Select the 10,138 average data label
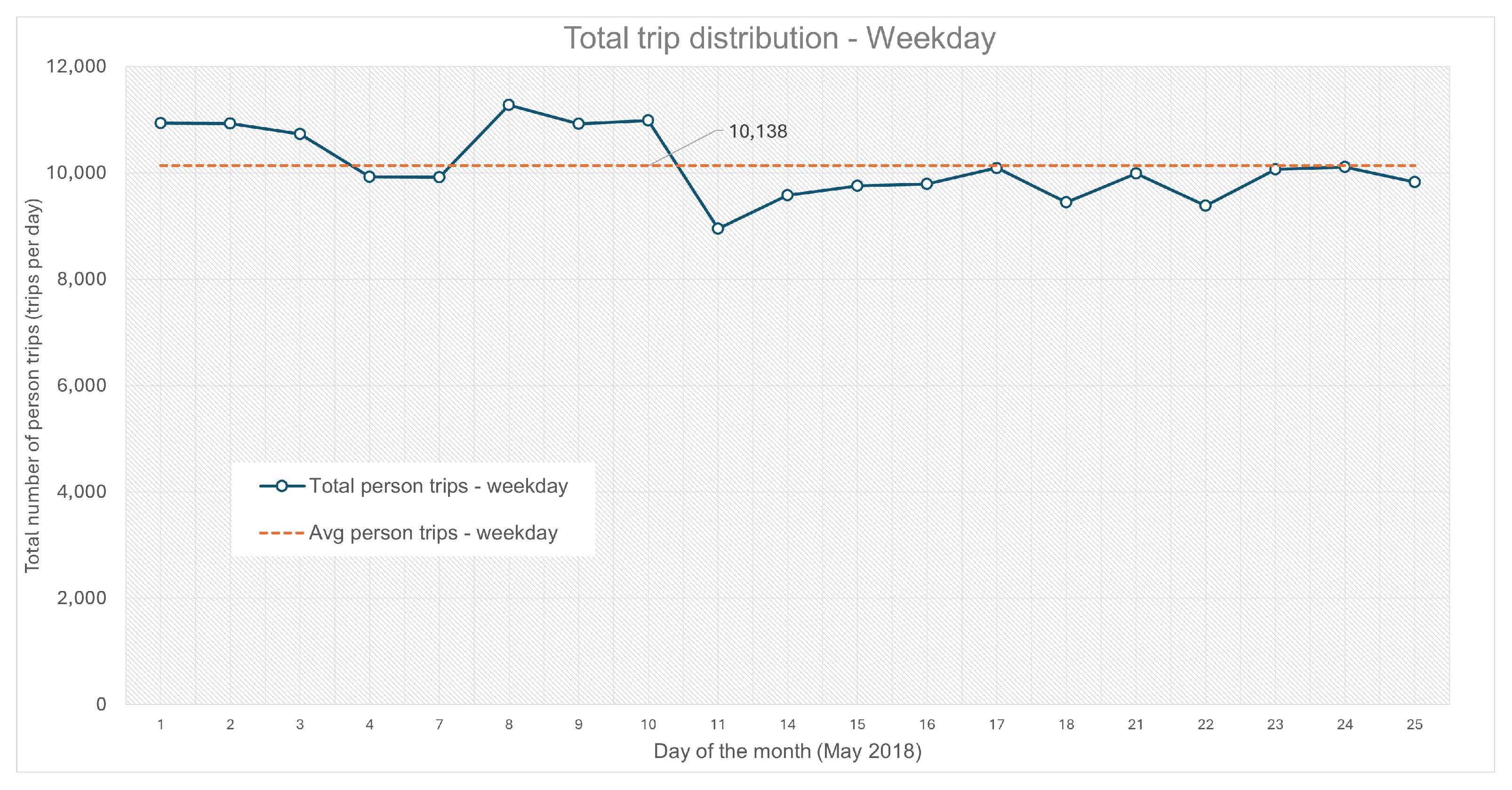Screen dimensions: 1512x790 [x=758, y=131]
